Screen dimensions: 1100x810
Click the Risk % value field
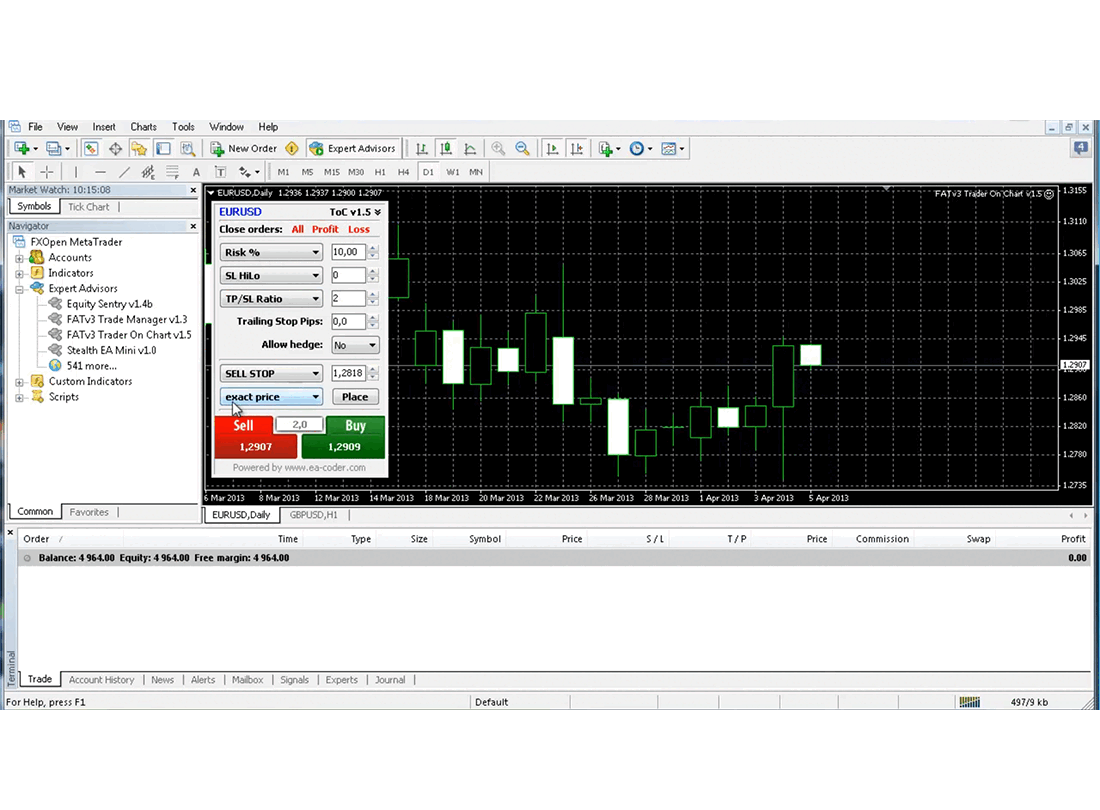coord(348,253)
